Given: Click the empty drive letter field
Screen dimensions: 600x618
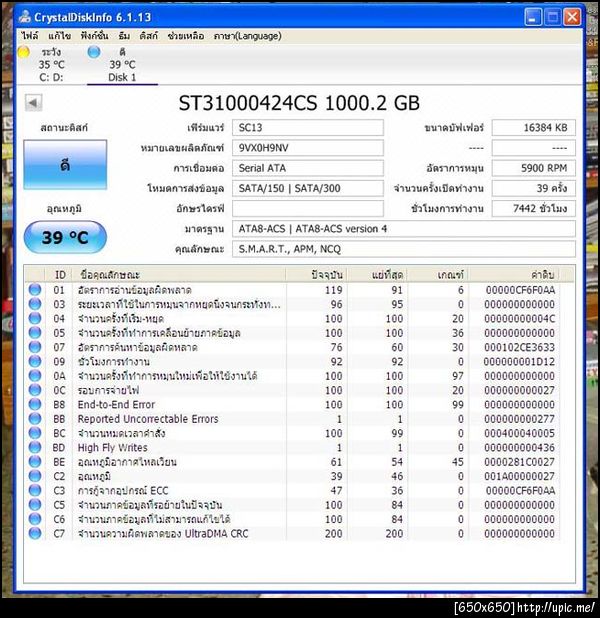Looking at the screenshot, I should [308, 208].
